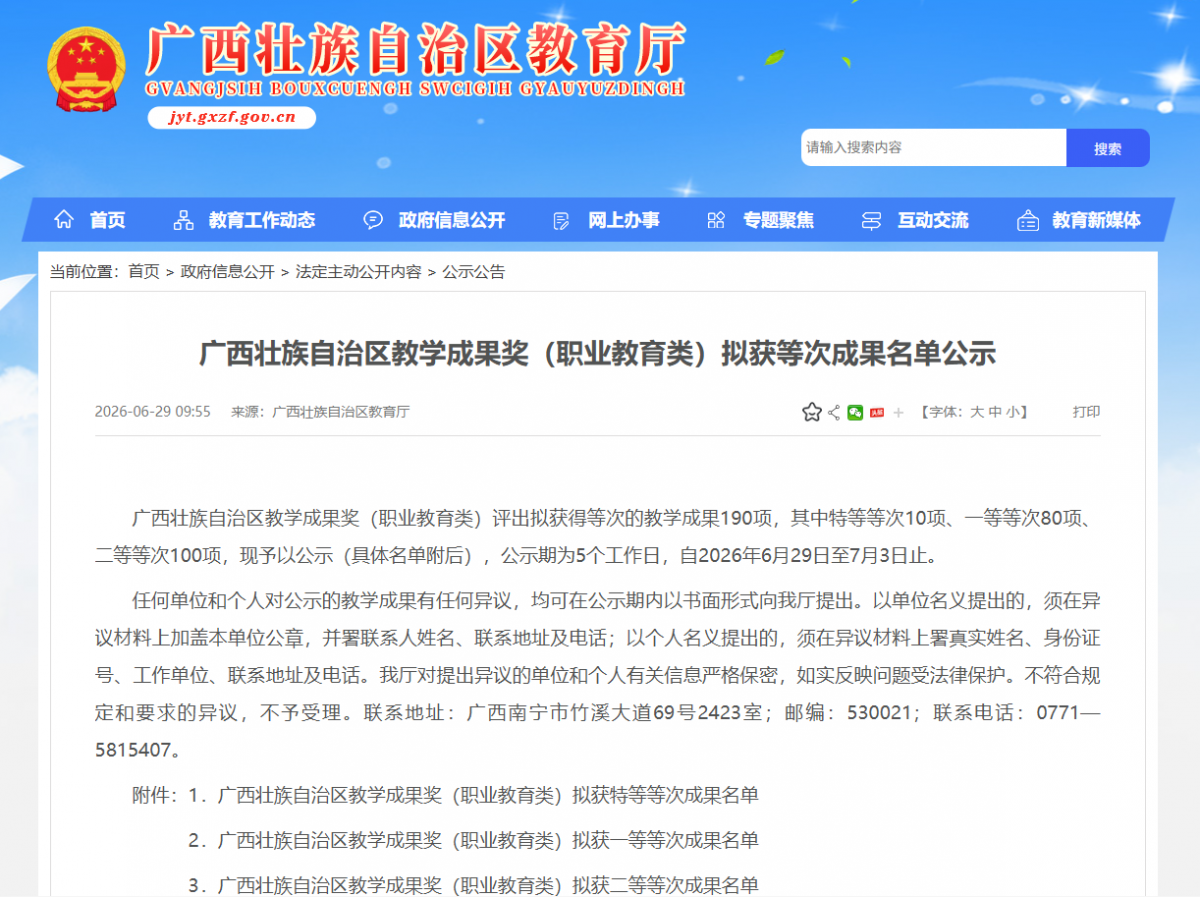1200x897 pixels.
Task: Click the 教育新媒体 briefcase icon
Action: tap(1027, 220)
